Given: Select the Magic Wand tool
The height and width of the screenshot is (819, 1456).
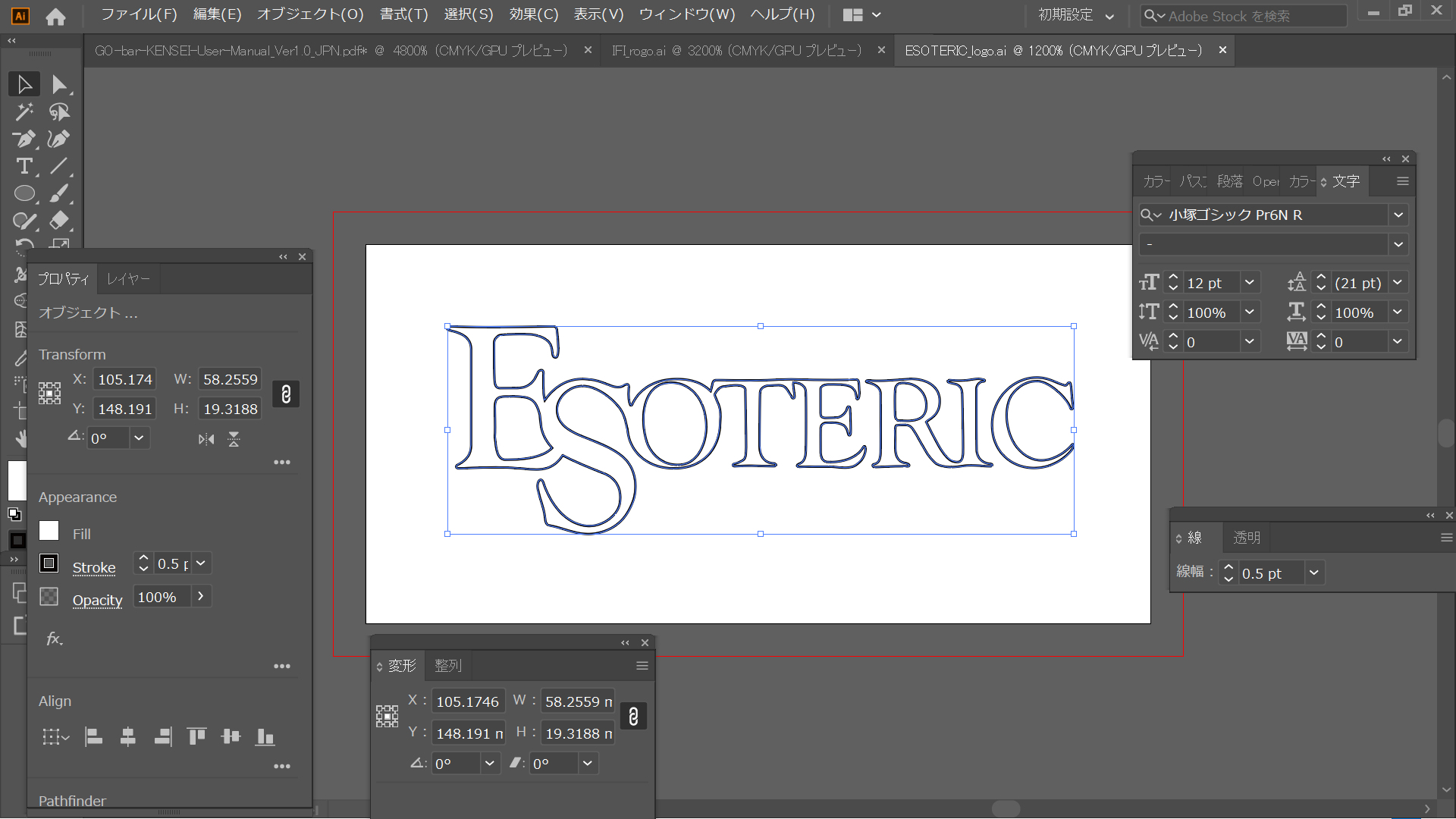Looking at the screenshot, I should [24, 112].
